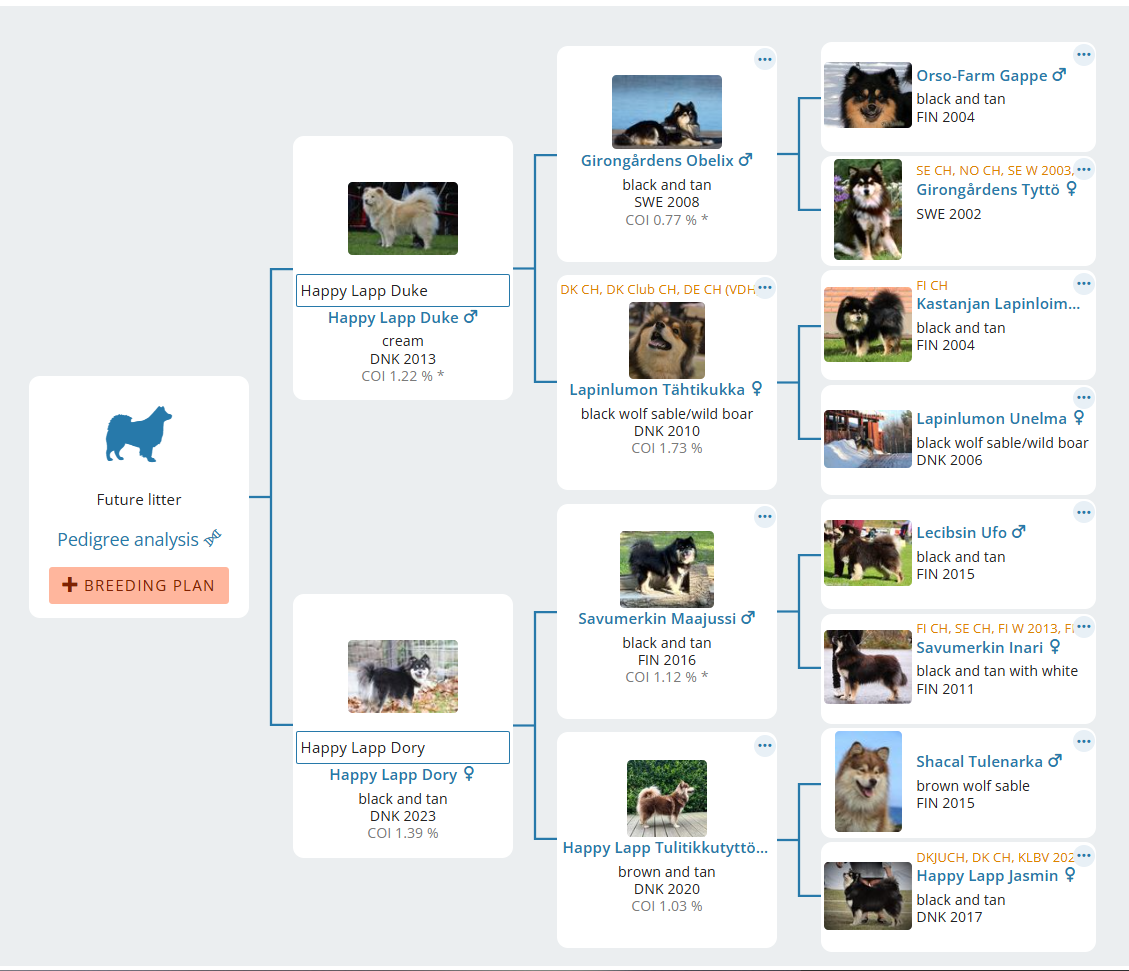Expand options menu on Kastanjan Lapinloimu card

coord(1084,284)
